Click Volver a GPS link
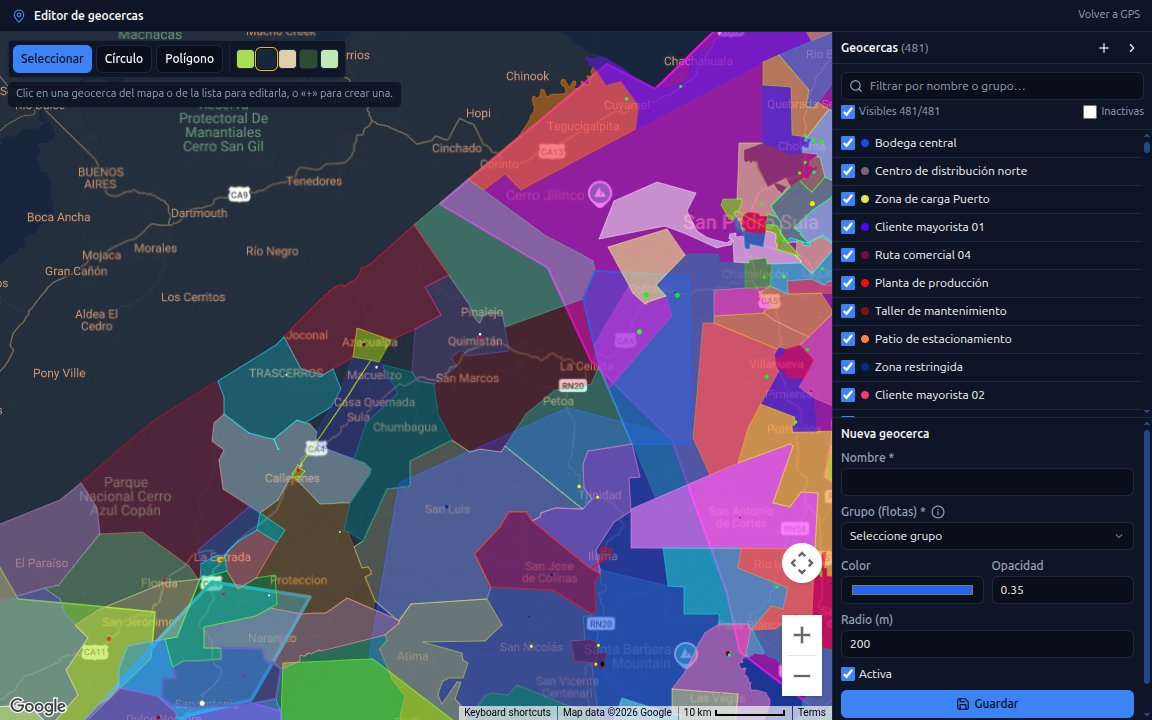This screenshot has height=720, width=1152. point(1109,15)
